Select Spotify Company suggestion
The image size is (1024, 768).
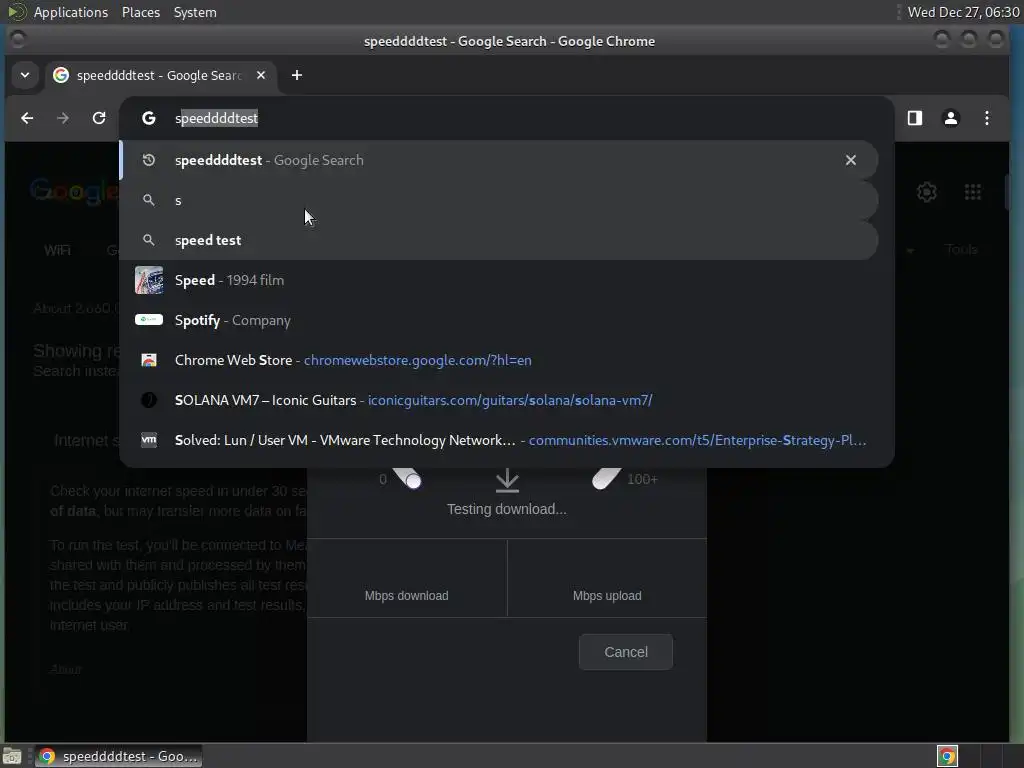point(499,320)
